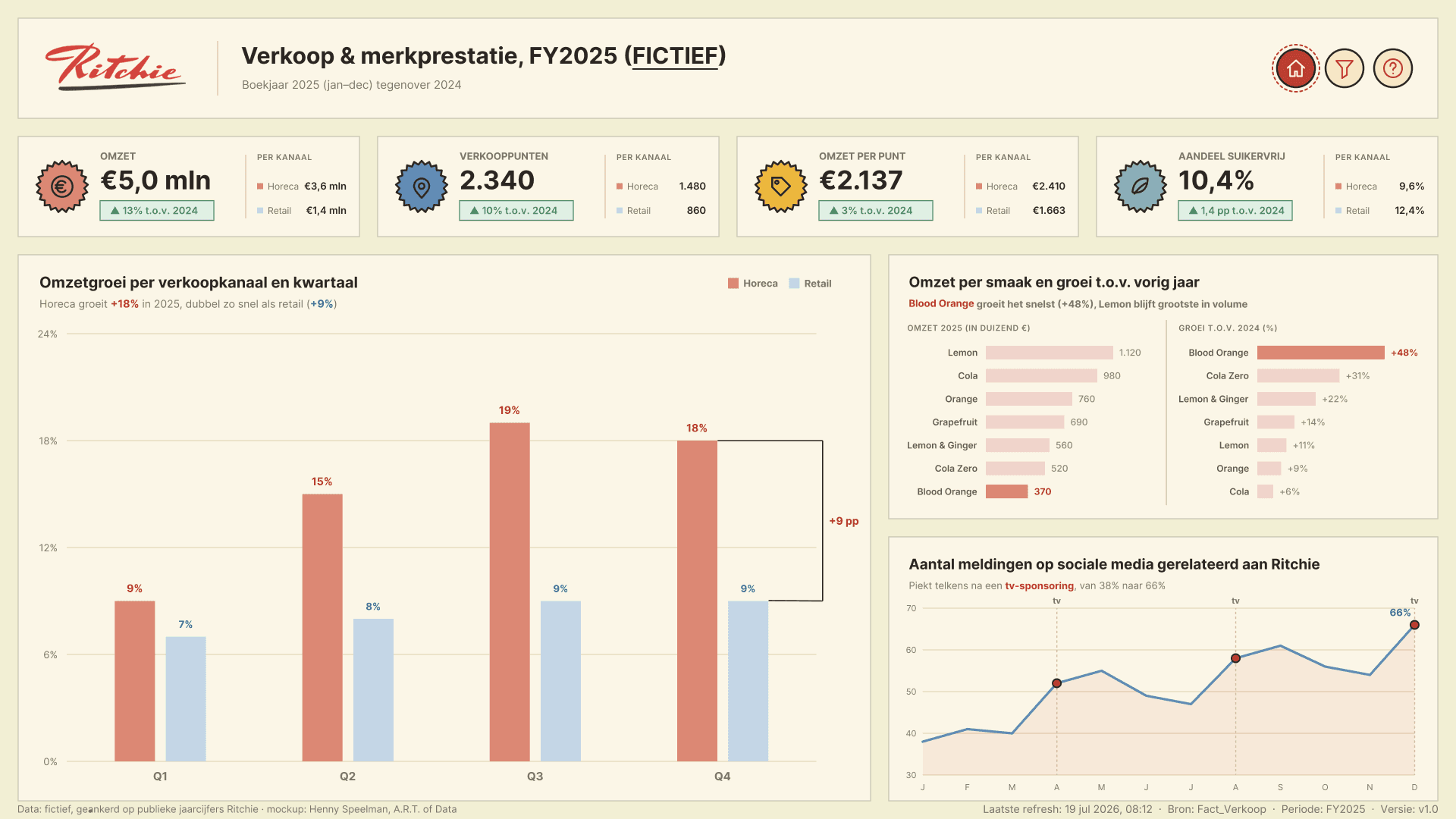Viewport: 1456px width, 819px height.
Task: Select the Cola Zero 520 revenue bar
Action: point(1015,469)
